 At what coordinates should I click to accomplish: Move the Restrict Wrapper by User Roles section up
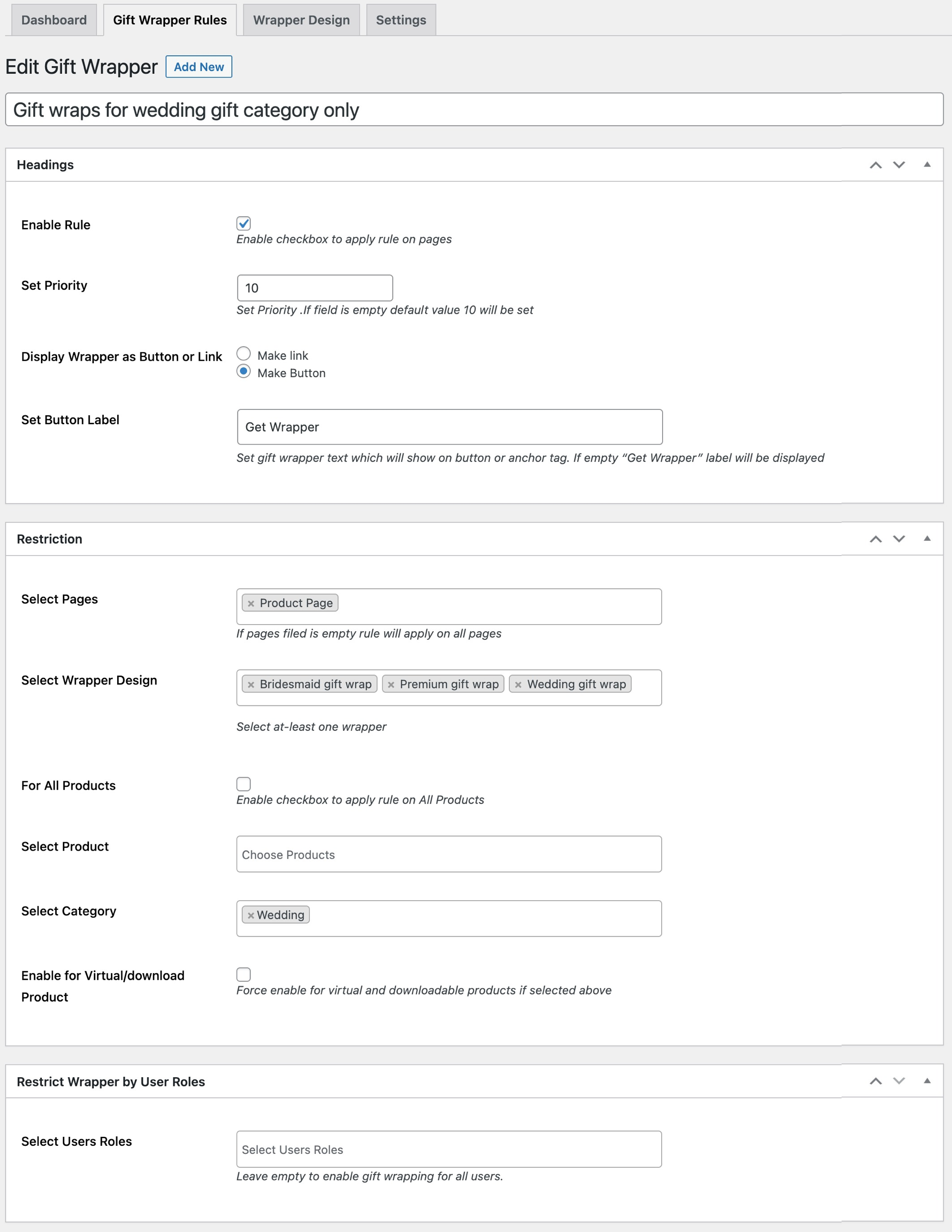[876, 1082]
